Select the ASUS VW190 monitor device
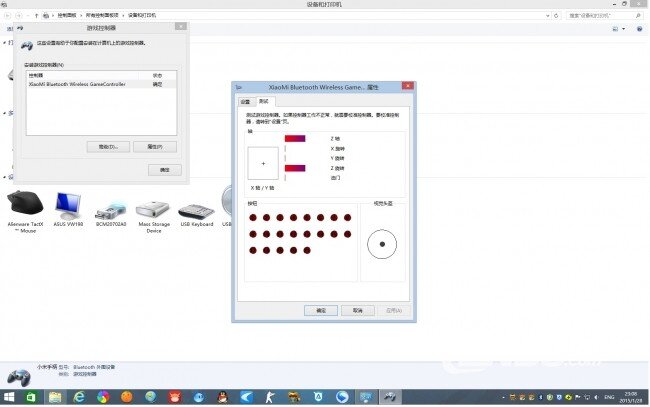This screenshot has height=407, width=650. (68, 209)
